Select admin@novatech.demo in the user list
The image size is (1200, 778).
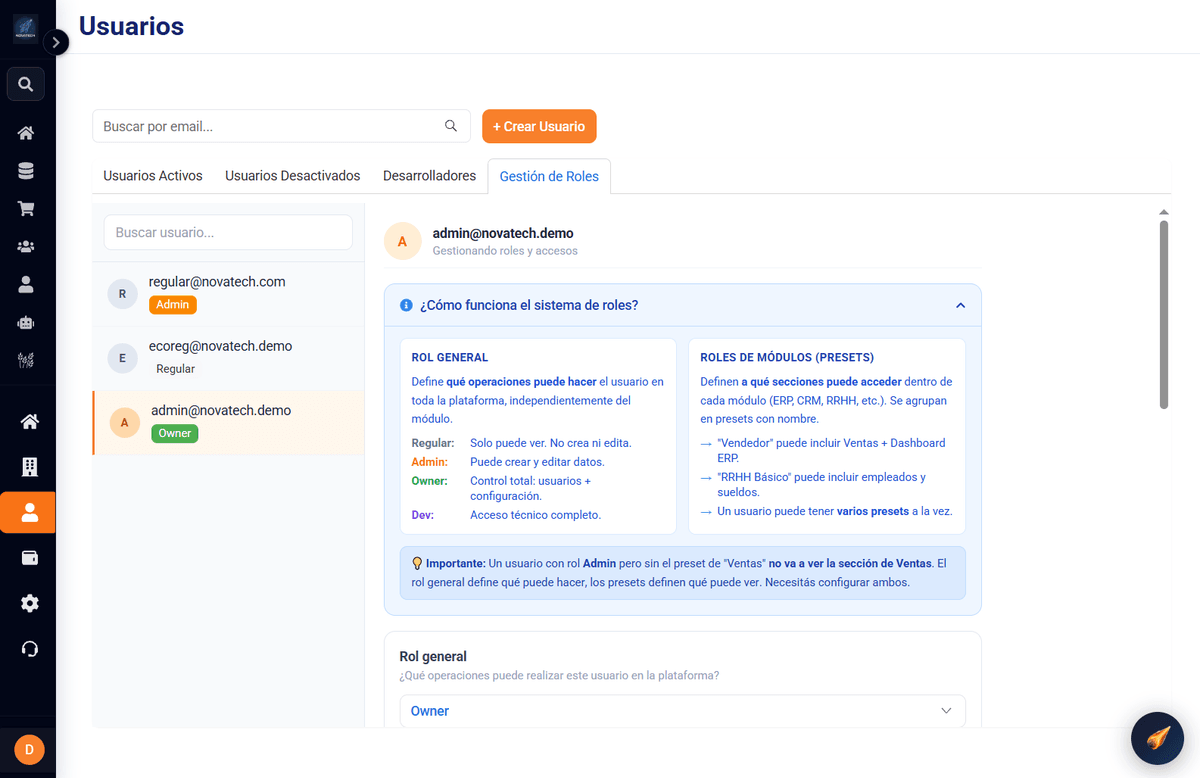228,423
